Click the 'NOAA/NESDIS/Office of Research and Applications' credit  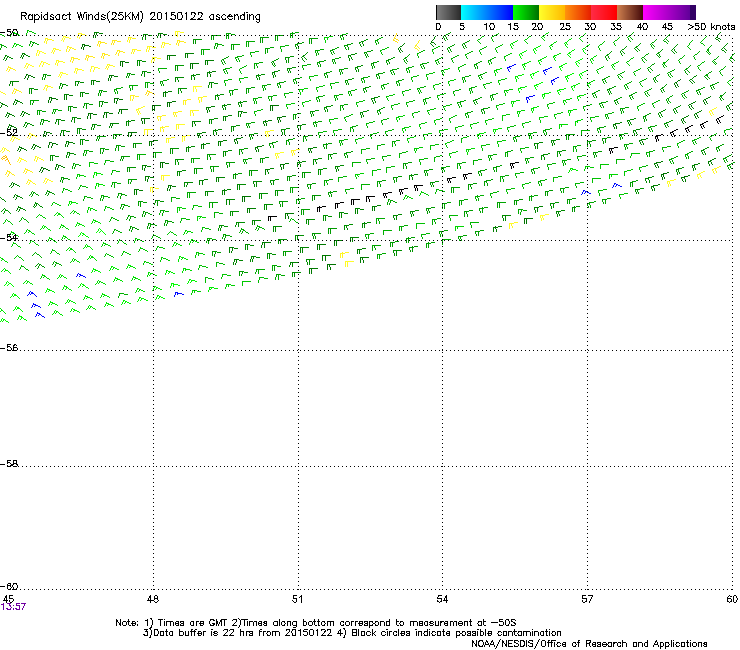point(589,644)
